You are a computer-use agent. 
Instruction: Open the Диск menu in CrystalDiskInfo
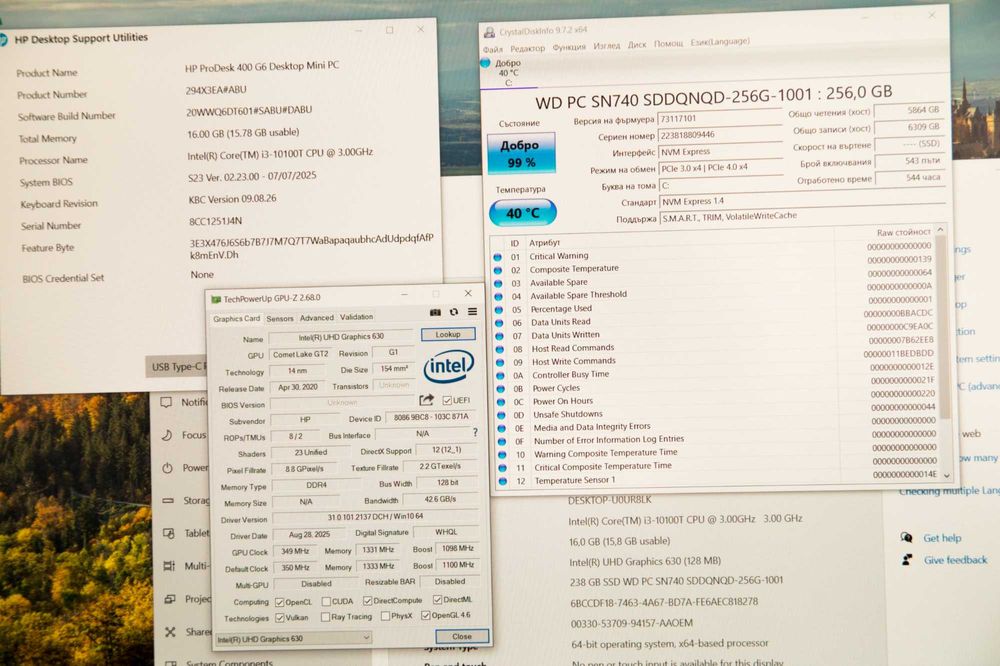(x=636, y=45)
